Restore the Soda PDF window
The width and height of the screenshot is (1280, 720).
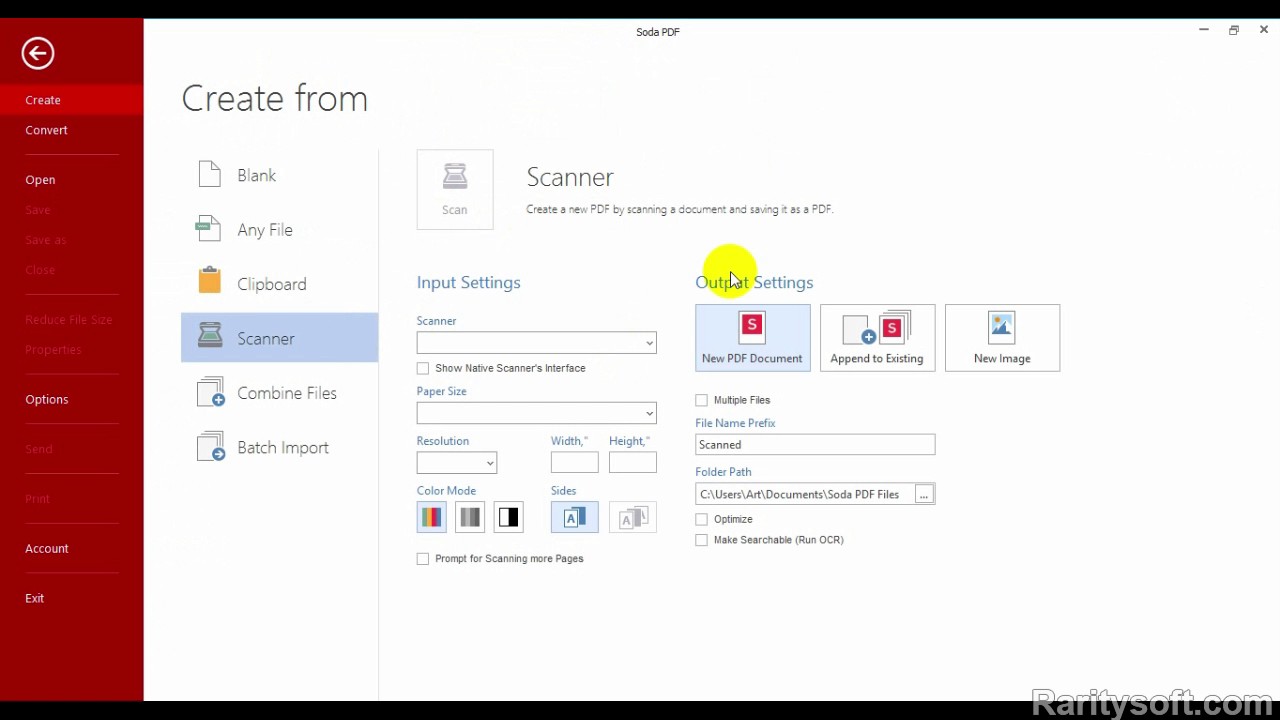coord(1234,30)
